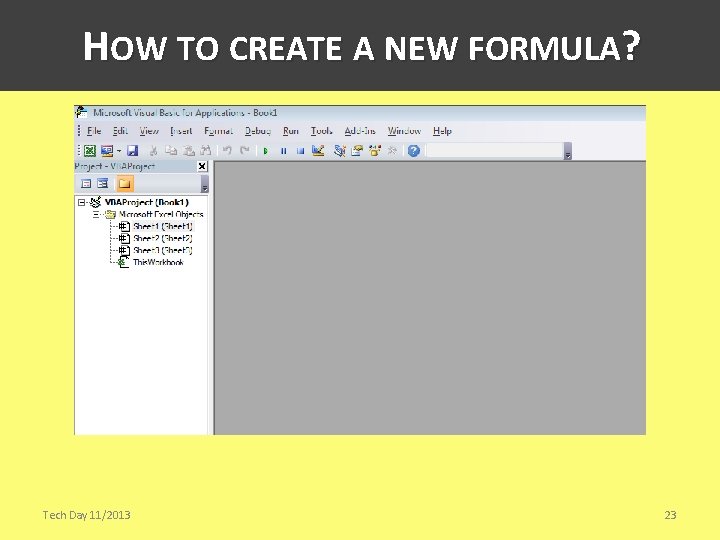Open Insert object dropdown arrow
Image resolution: width=720 pixels, height=540 pixels.
118,151
